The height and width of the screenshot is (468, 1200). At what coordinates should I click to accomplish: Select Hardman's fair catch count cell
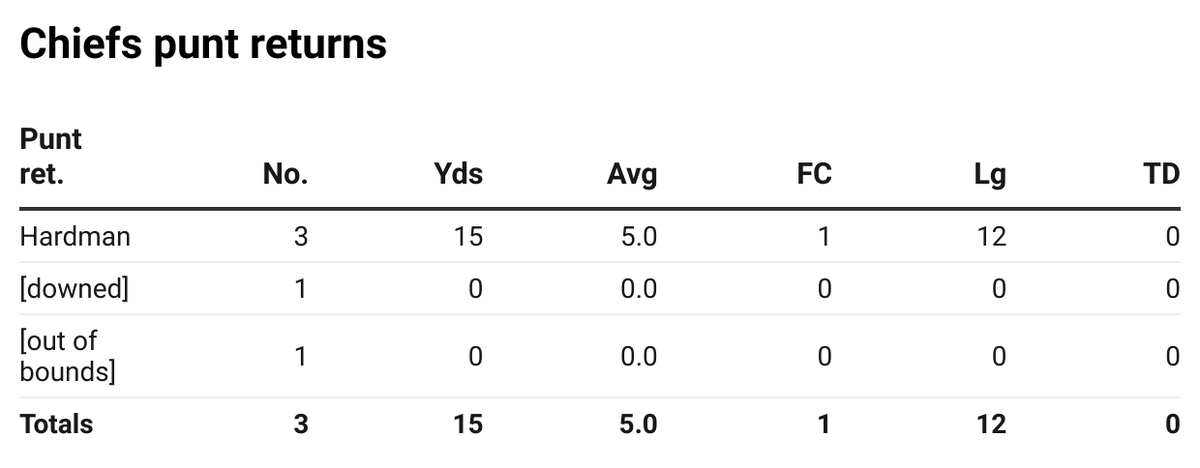[824, 237]
